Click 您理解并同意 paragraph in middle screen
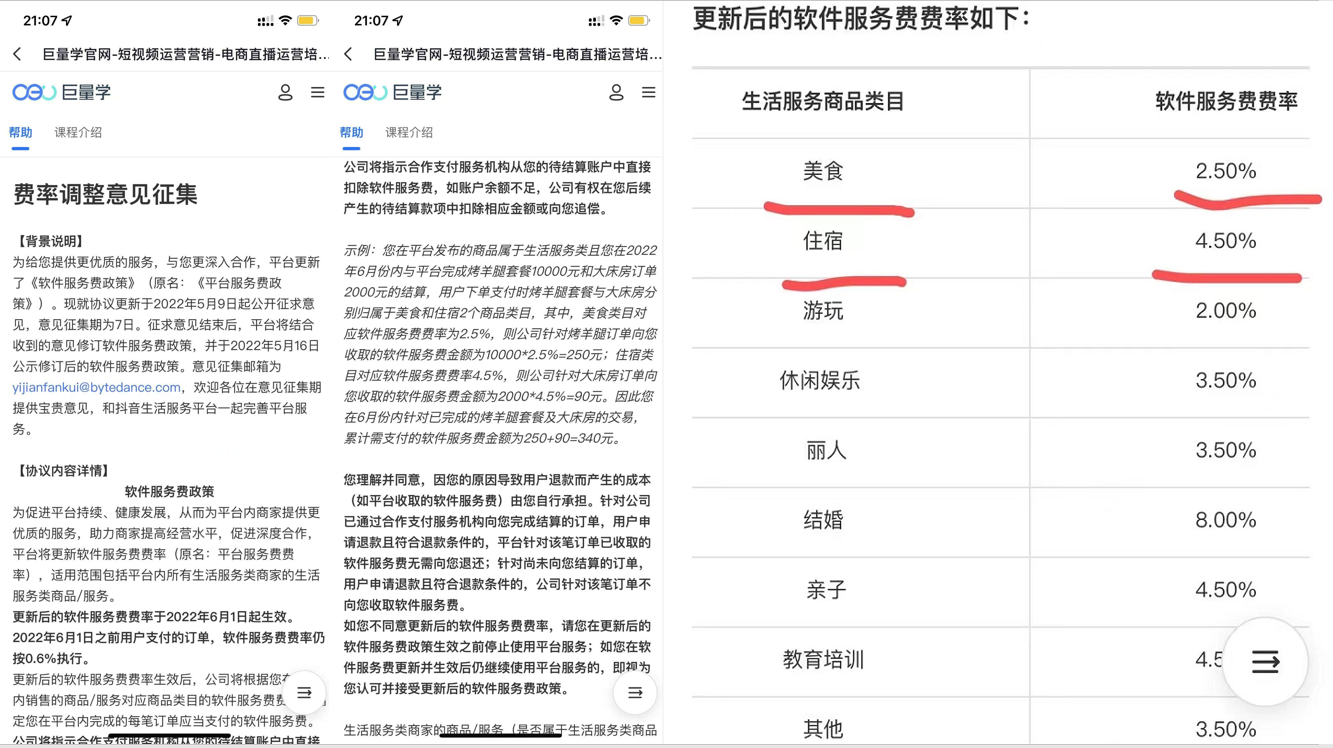Screen dimensions: 1333x748 click(x=498, y=542)
